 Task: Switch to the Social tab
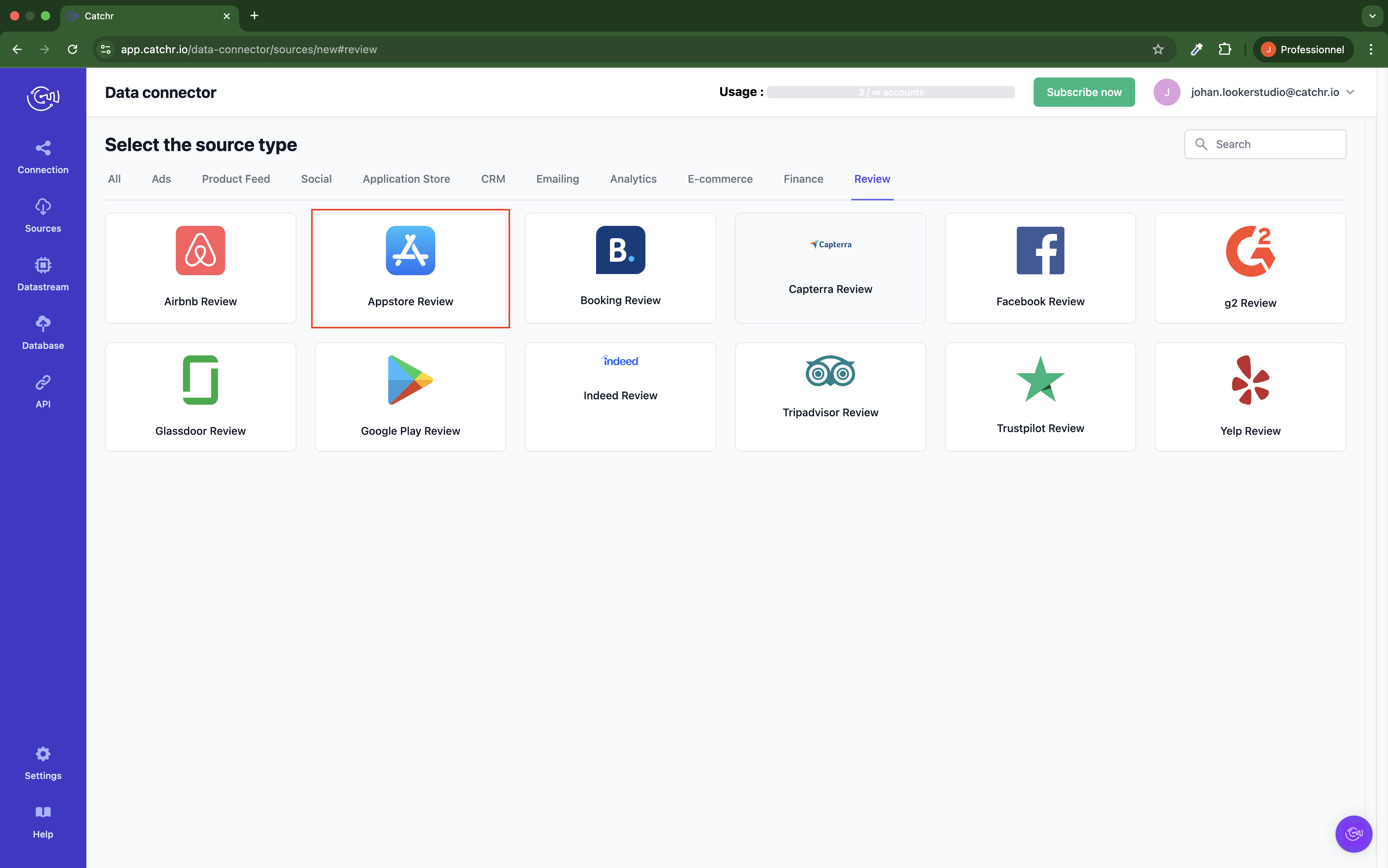[x=317, y=179]
